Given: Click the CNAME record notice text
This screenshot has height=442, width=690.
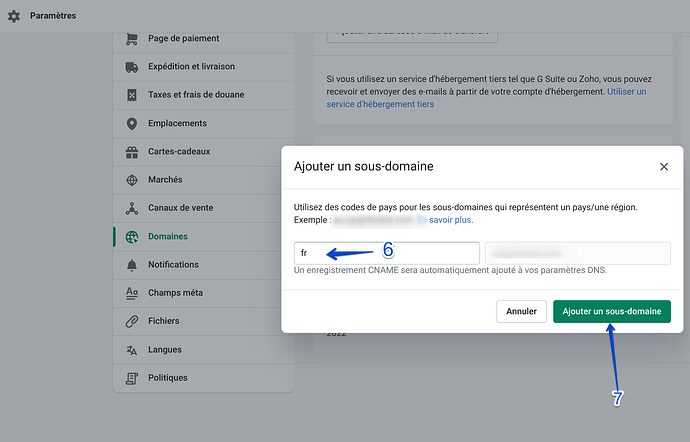Looking at the screenshot, I should coord(450,270).
